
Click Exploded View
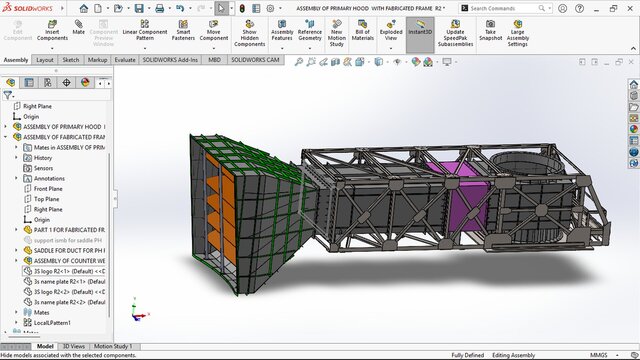point(391,31)
